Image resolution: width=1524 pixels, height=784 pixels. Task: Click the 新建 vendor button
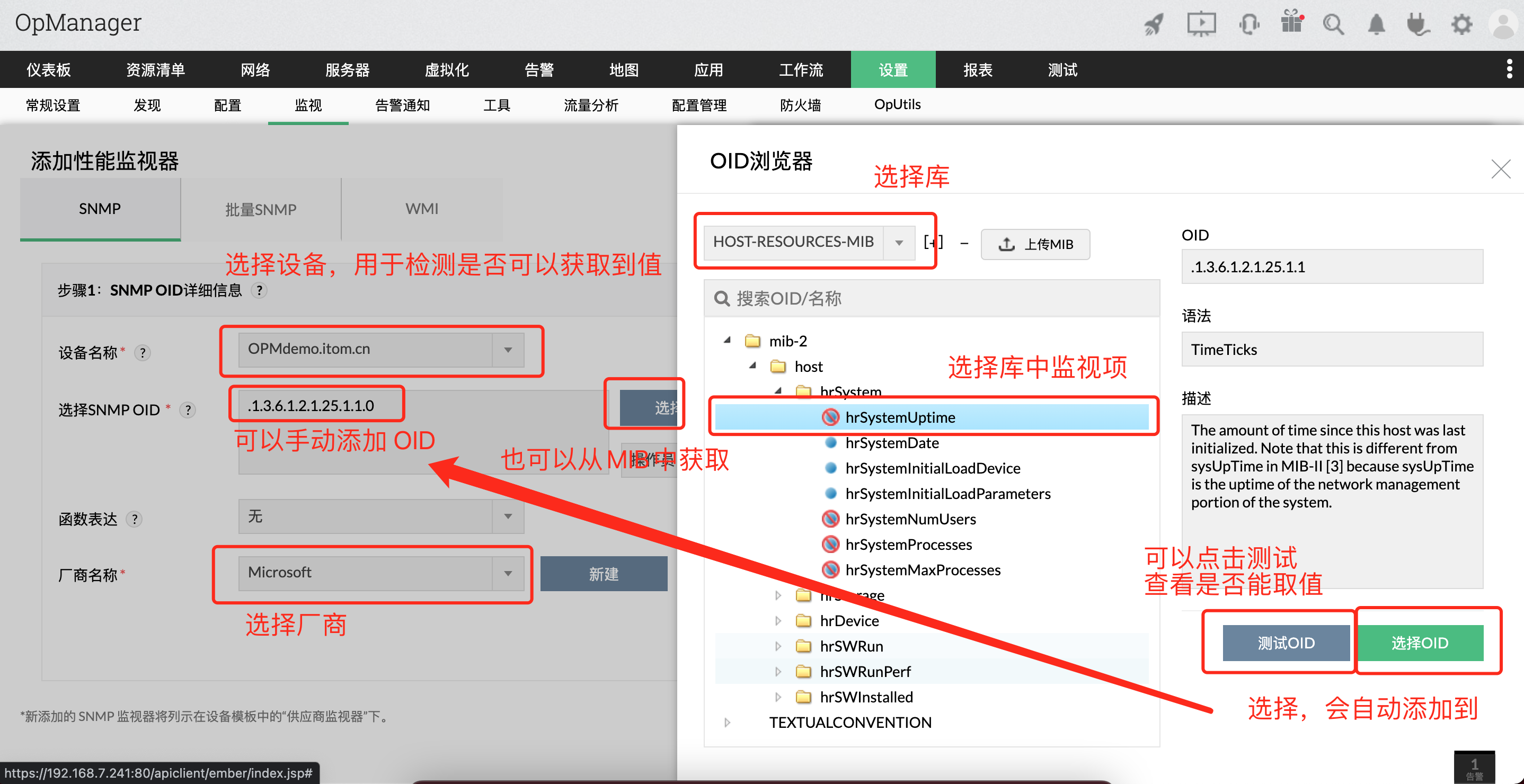tap(604, 574)
